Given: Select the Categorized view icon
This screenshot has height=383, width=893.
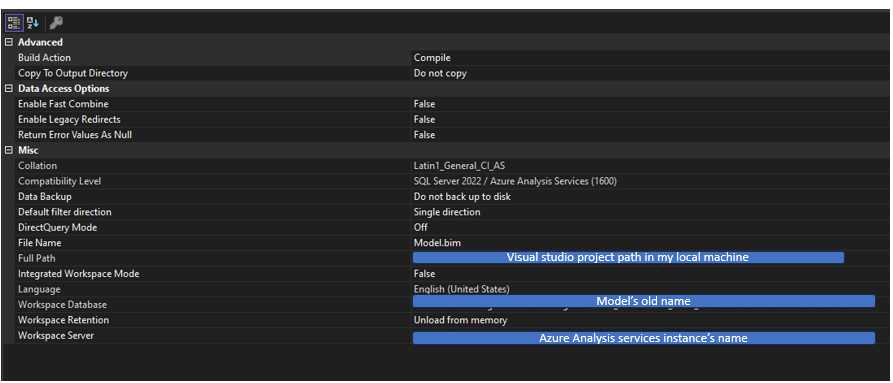Looking at the screenshot, I should coord(14,23).
